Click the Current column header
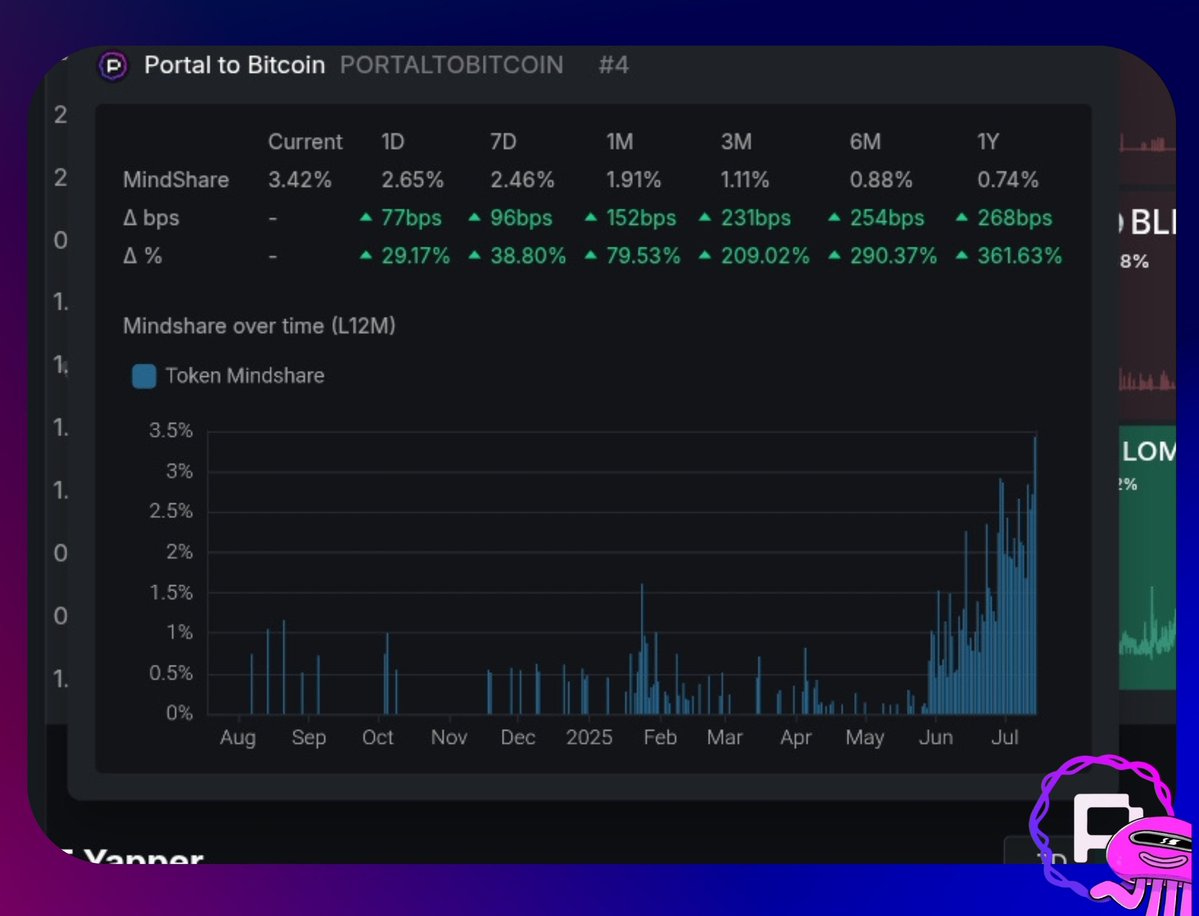This screenshot has height=916, width=1199. [x=305, y=142]
